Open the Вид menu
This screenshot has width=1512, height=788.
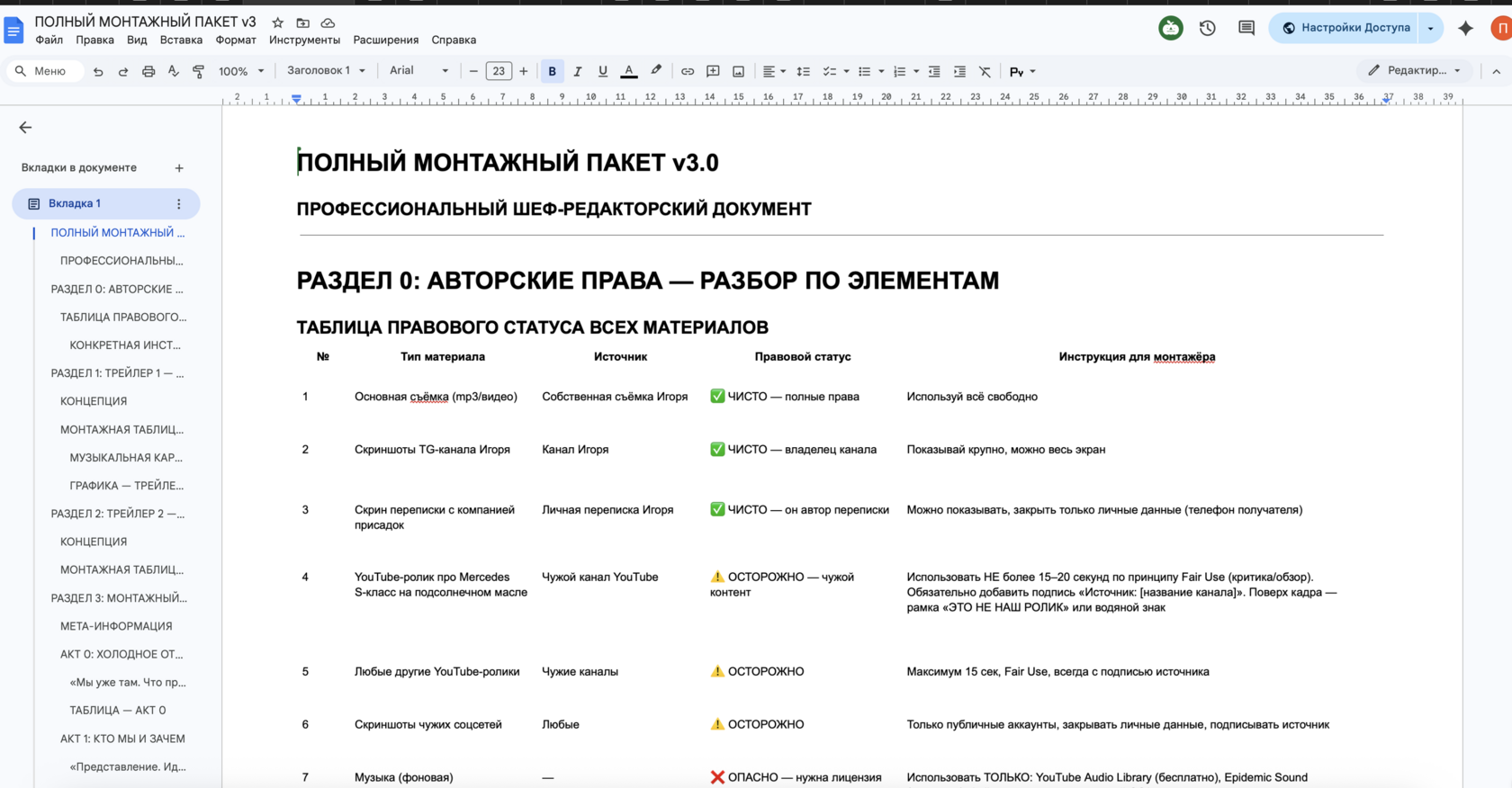point(137,40)
